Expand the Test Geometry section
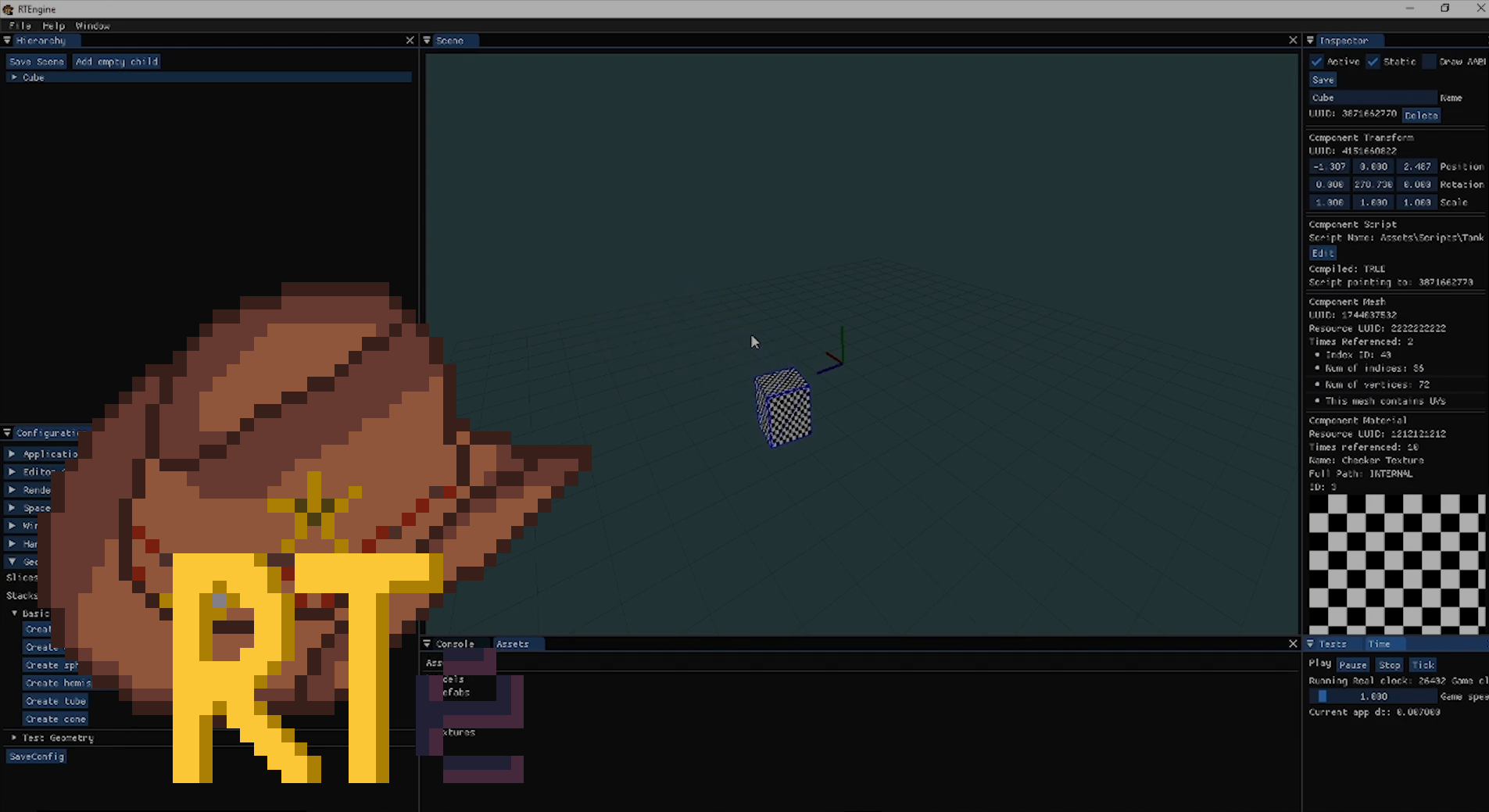Image resolution: width=1489 pixels, height=812 pixels. (14, 738)
